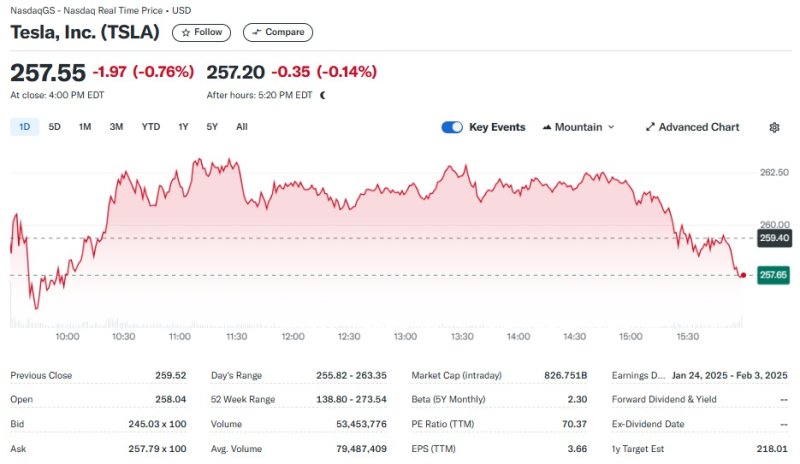Click the green 257.65 price tag
800x464 pixels.
(774, 275)
